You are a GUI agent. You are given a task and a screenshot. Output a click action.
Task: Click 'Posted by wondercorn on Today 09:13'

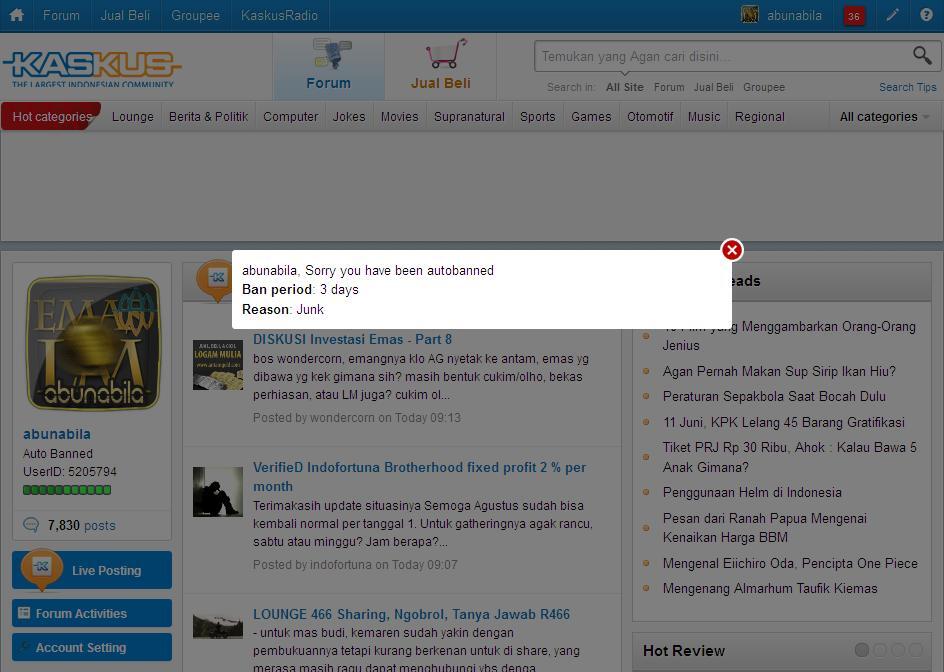pos(357,417)
